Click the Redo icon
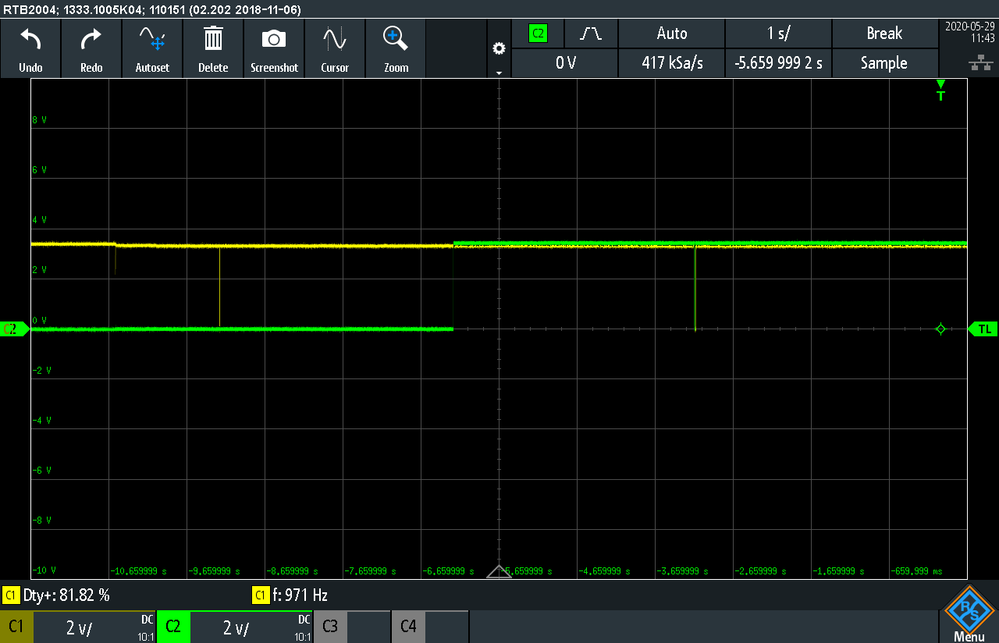The image size is (999, 643). coord(91,49)
